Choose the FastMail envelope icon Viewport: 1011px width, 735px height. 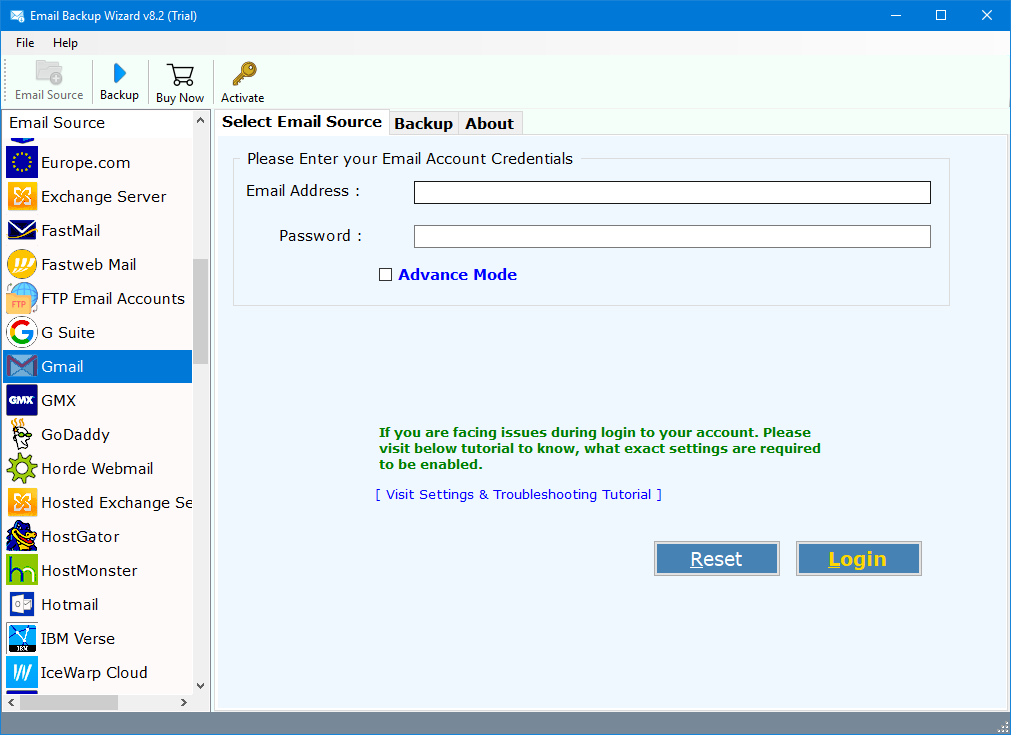point(22,230)
